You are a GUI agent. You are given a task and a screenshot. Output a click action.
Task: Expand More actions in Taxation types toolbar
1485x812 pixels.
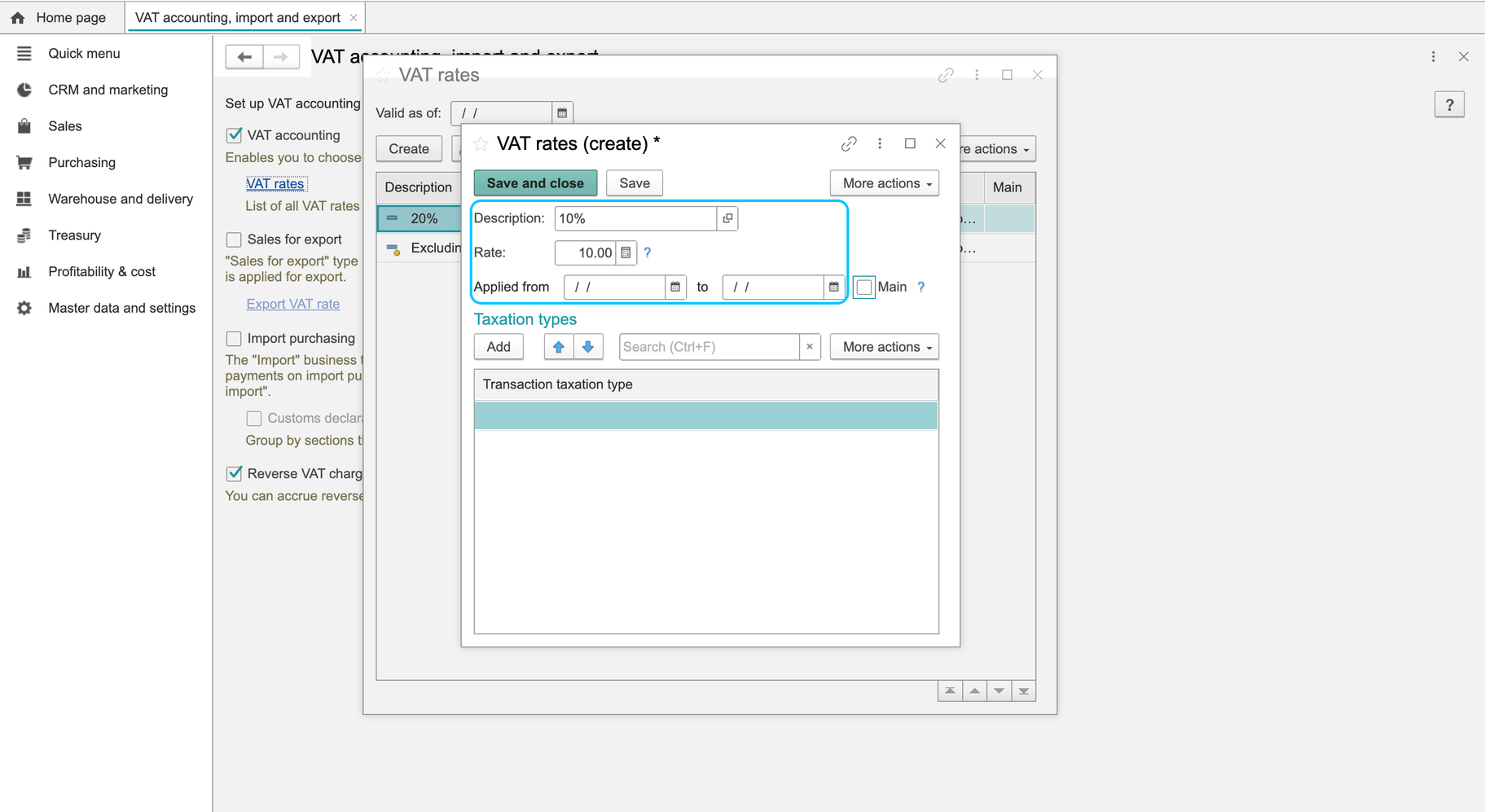(885, 347)
